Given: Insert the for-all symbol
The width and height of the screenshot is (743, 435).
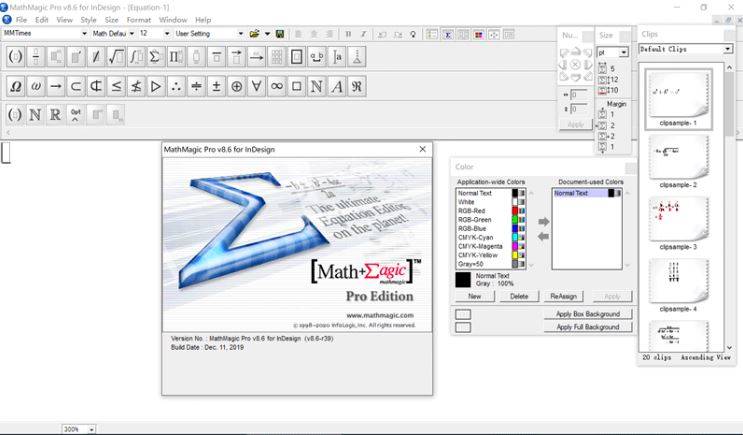Looking at the screenshot, I should tap(257, 86).
